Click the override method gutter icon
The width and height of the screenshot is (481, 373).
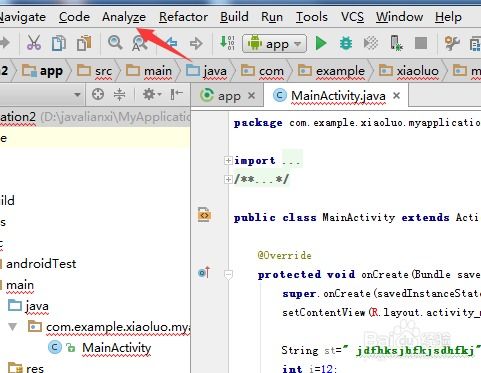click(204, 273)
